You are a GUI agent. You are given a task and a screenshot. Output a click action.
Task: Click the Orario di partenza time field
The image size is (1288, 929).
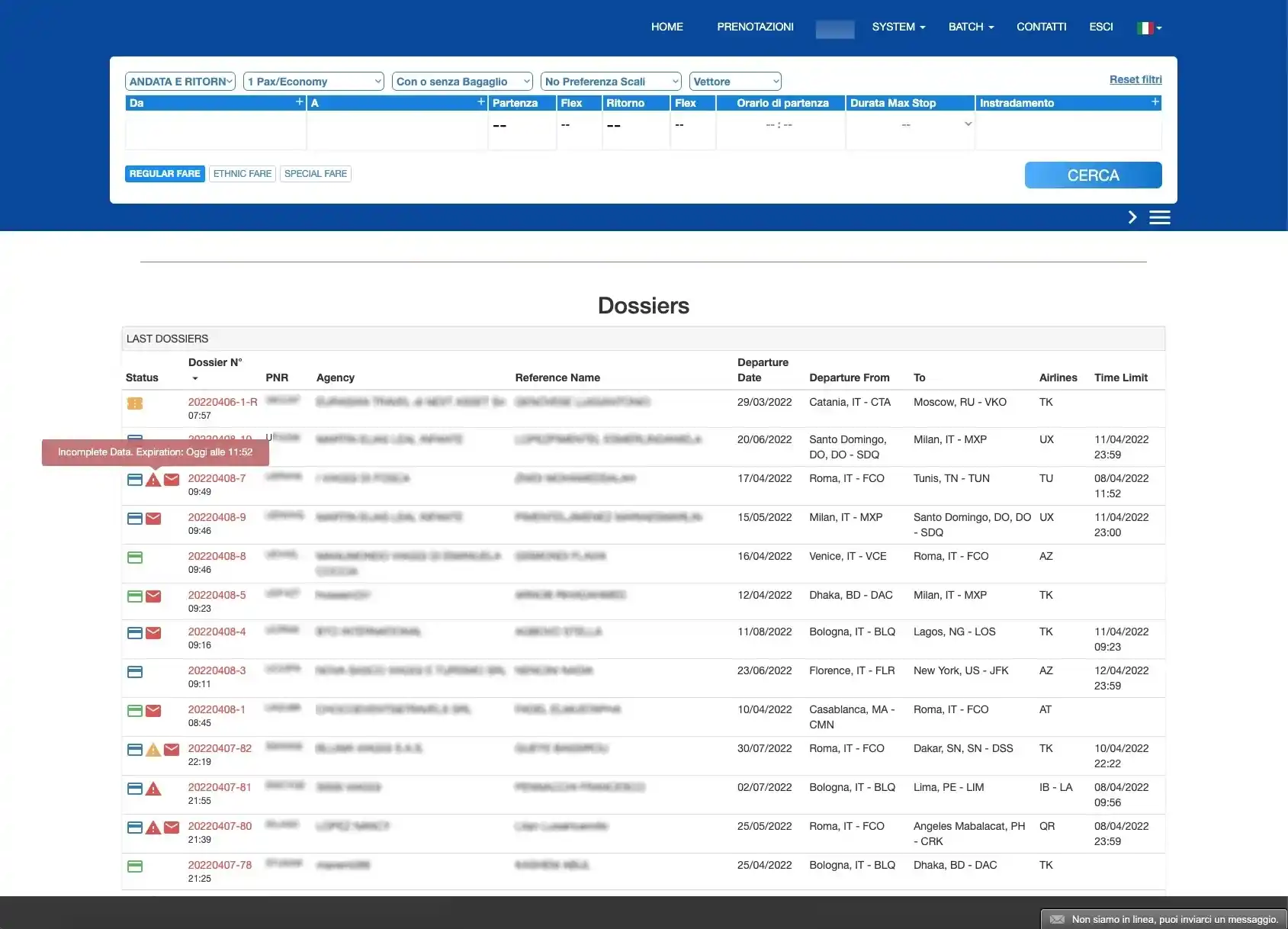[779, 125]
